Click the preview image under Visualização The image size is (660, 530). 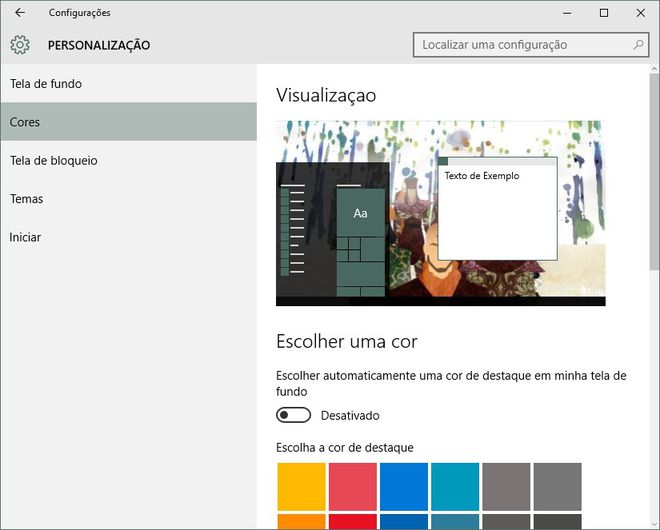pyautogui.click(x=441, y=213)
